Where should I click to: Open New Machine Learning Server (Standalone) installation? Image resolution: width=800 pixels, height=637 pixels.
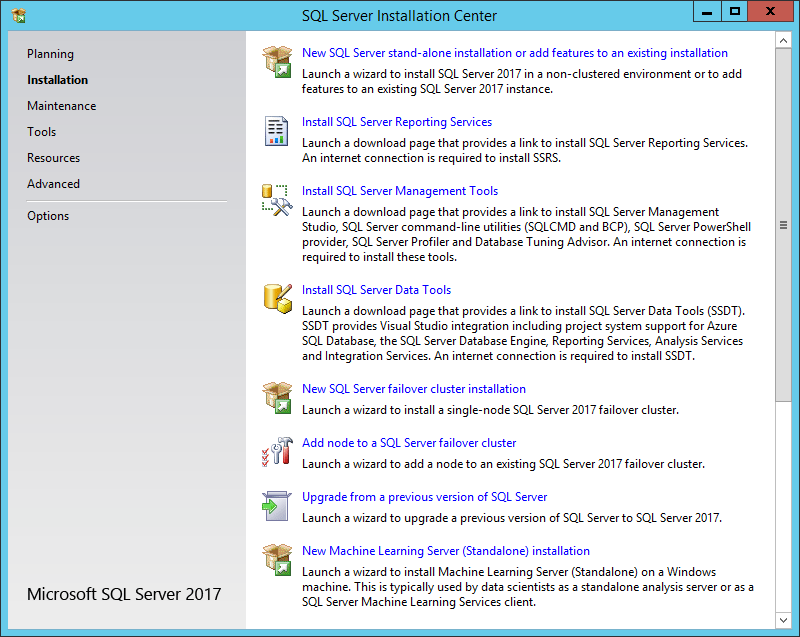(x=446, y=551)
